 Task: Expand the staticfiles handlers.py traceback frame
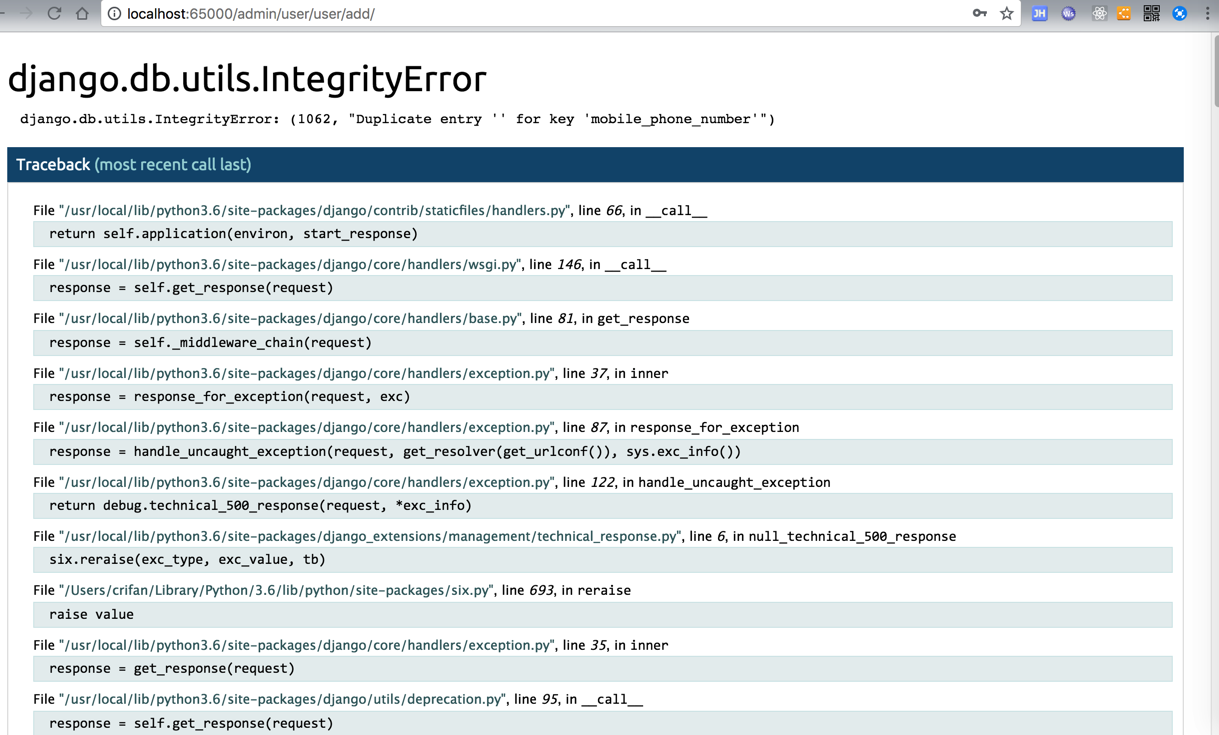point(314,211)
